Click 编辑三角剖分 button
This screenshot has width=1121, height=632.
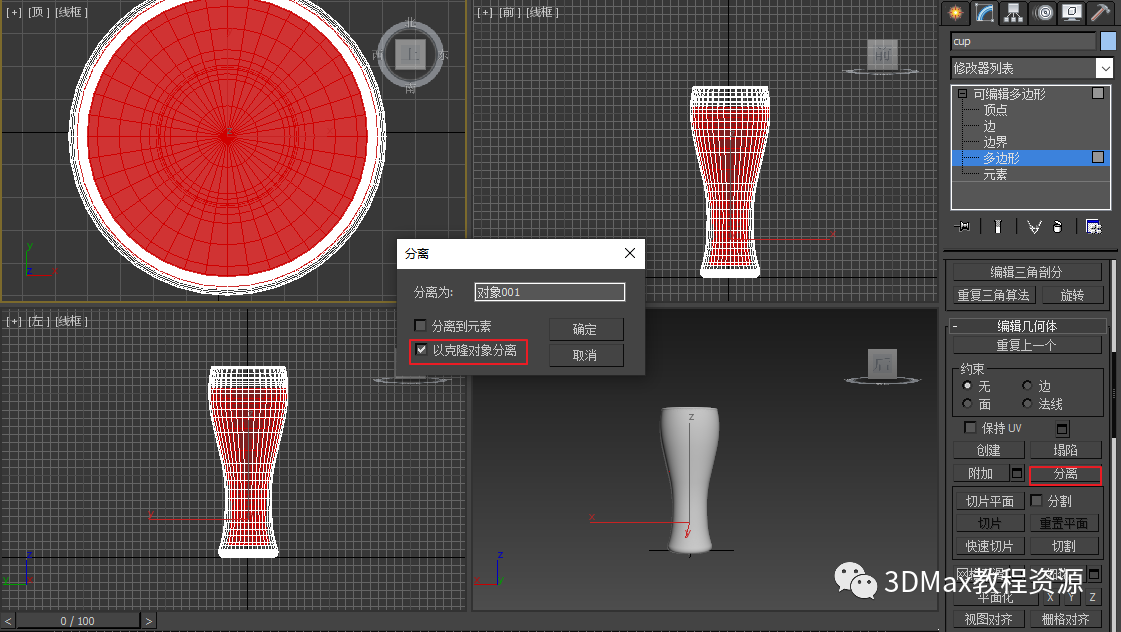(1027, 272)
